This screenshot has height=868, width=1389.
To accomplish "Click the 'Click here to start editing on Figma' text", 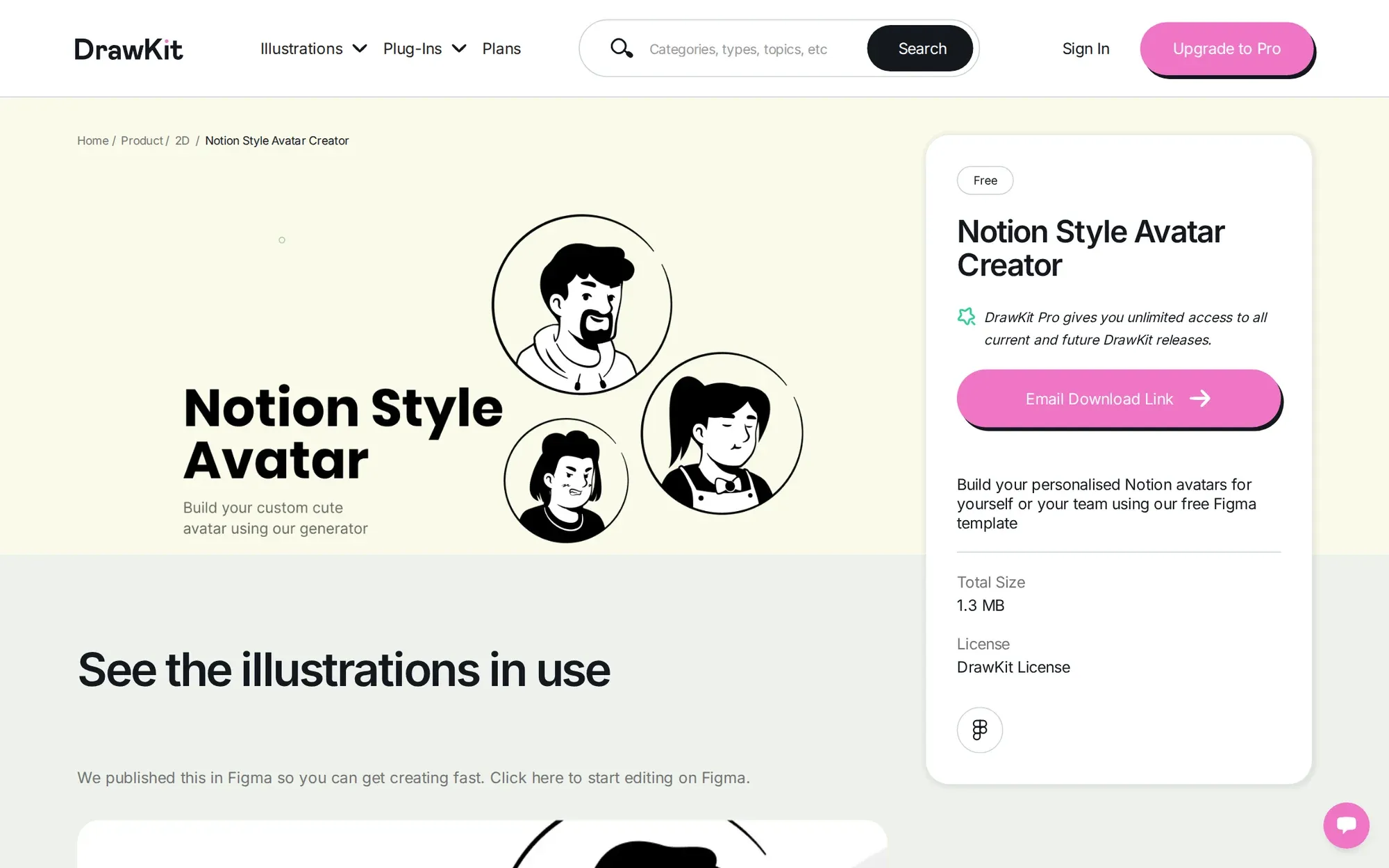I will [x=620, y=778].
